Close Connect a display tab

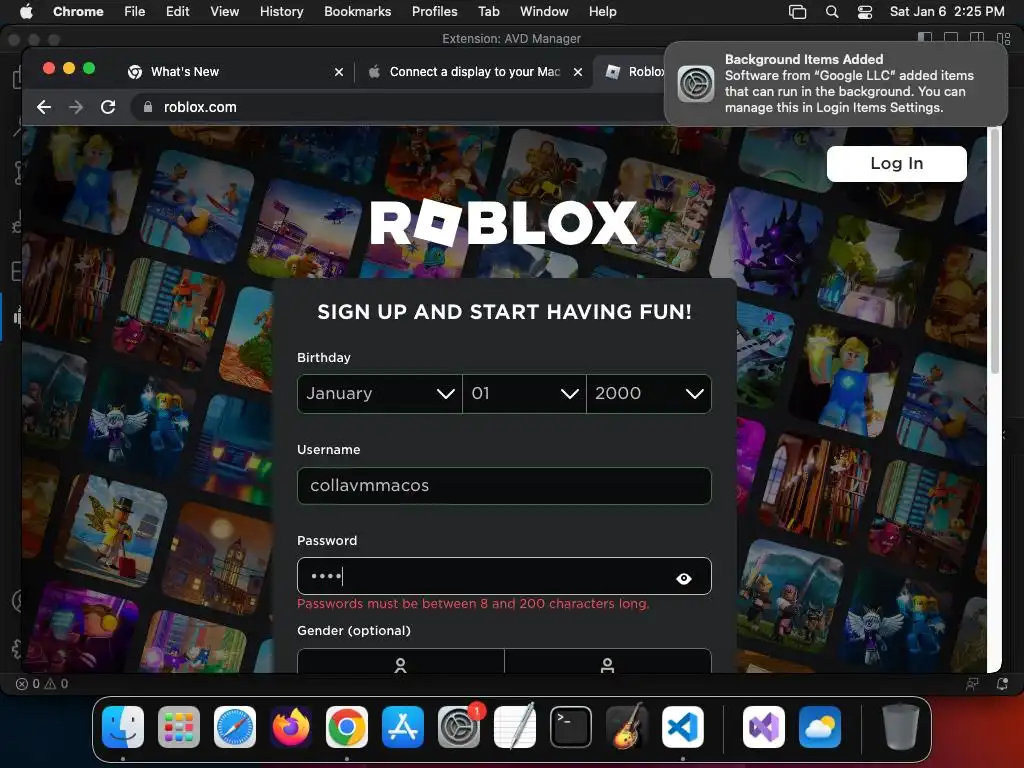click(x=577, y=72)
